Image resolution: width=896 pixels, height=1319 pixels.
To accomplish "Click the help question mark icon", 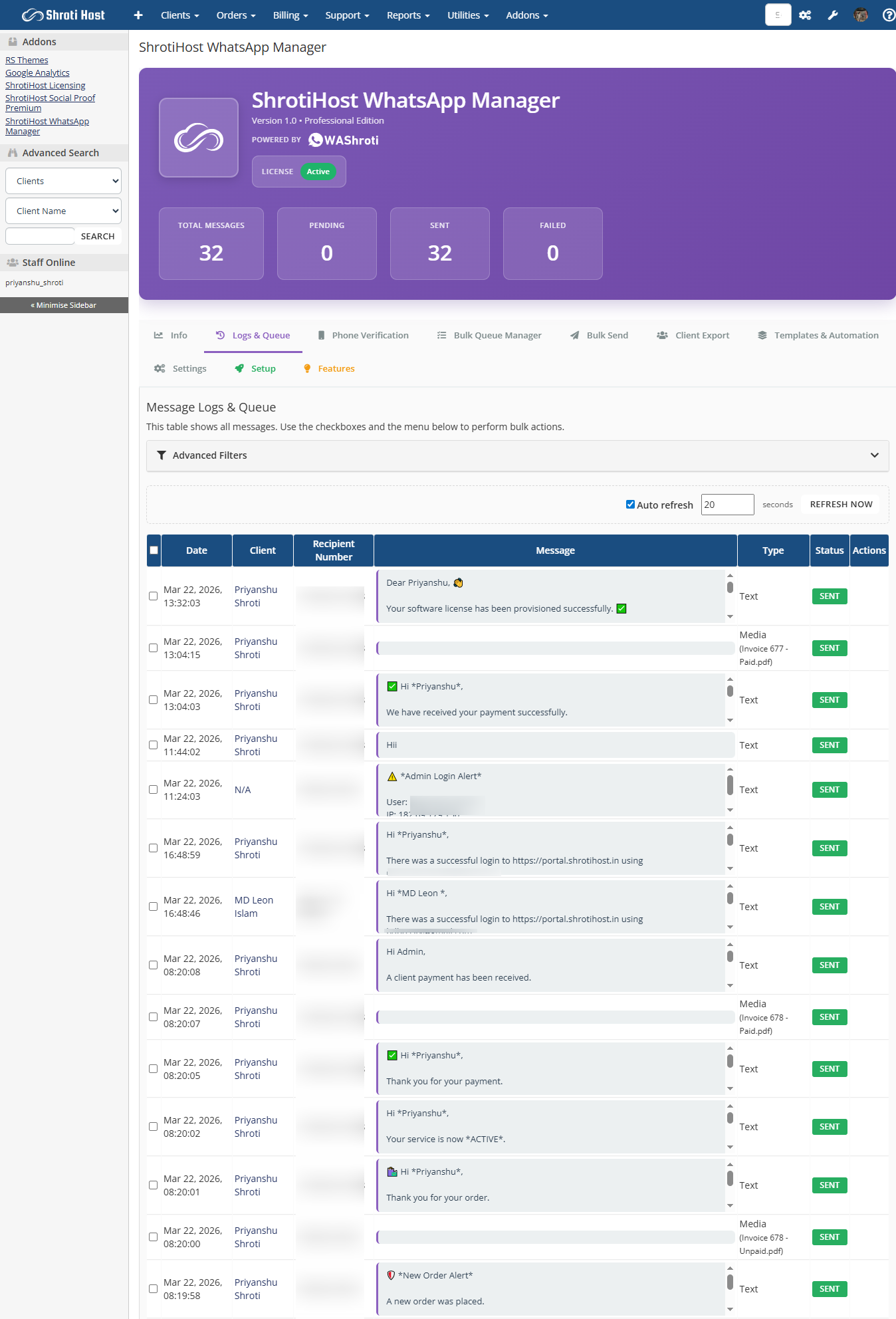I will coord(889,15).
